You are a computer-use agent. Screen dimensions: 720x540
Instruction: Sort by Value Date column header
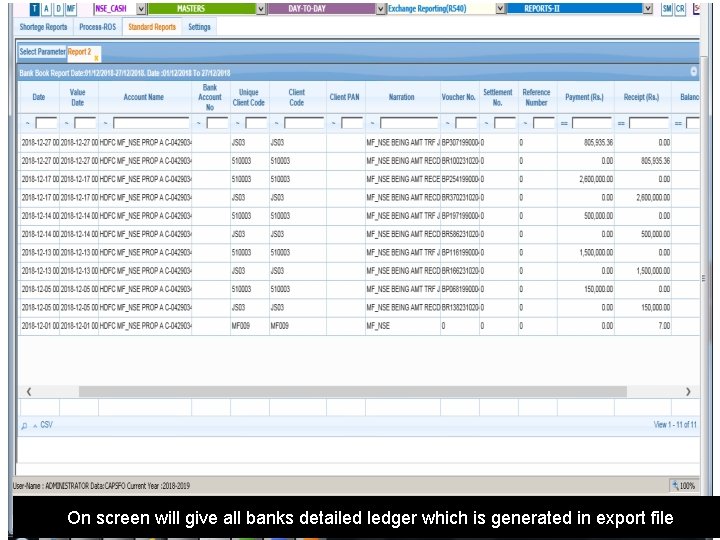pos(78,97)
